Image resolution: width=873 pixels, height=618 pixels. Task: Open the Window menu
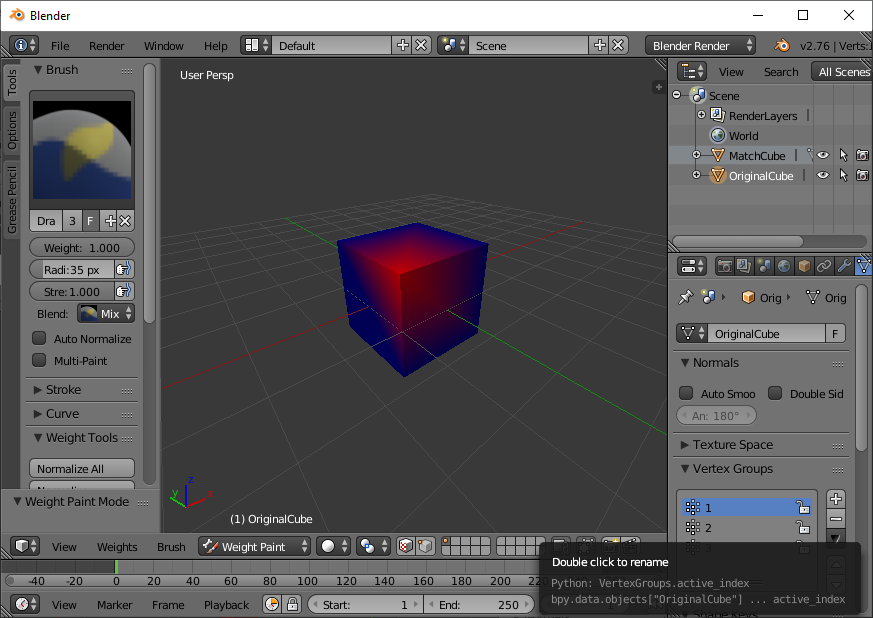pyautogui.click(x=164, y=46)
